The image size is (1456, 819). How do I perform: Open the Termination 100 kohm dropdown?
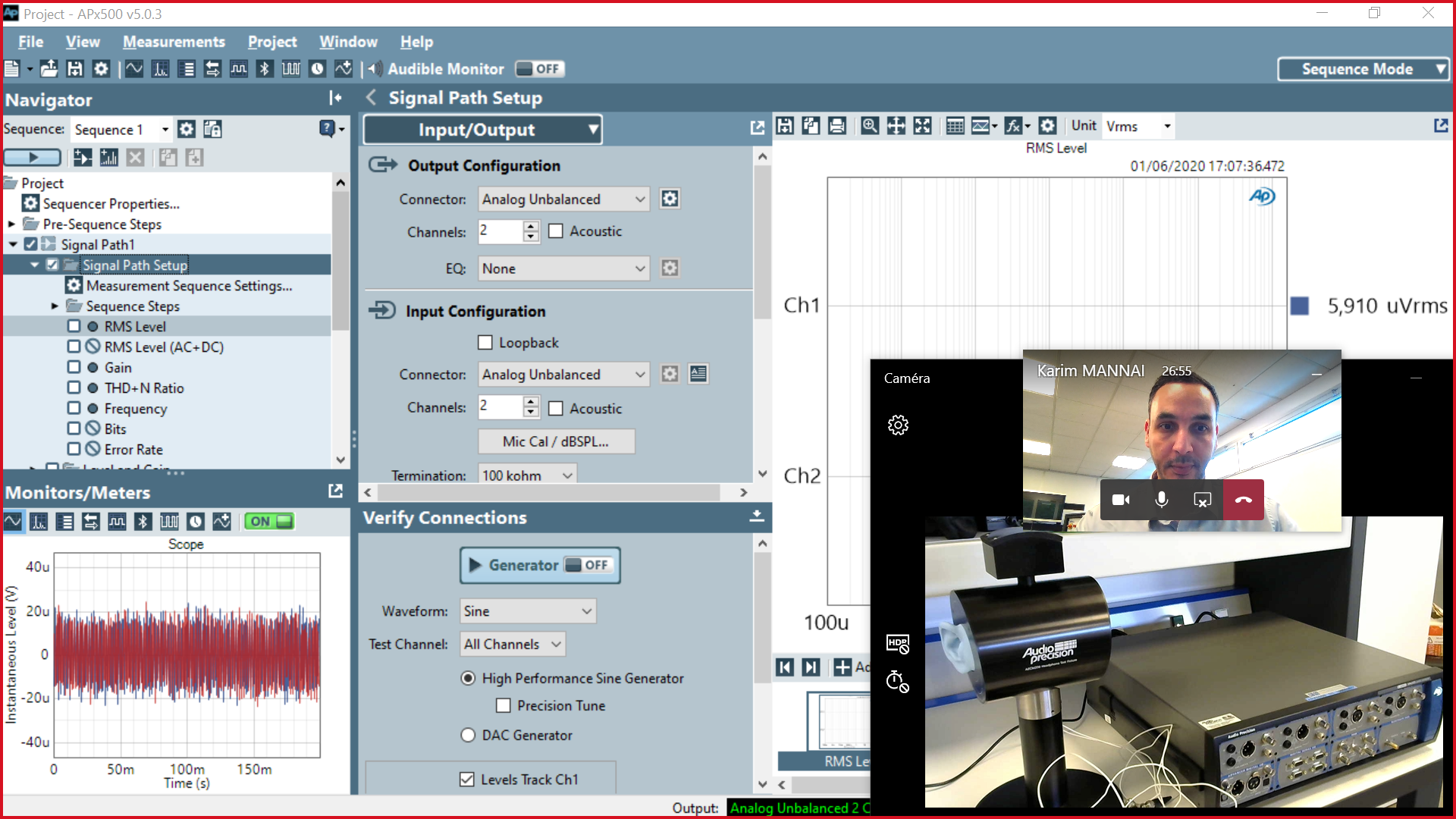[527, 475]
